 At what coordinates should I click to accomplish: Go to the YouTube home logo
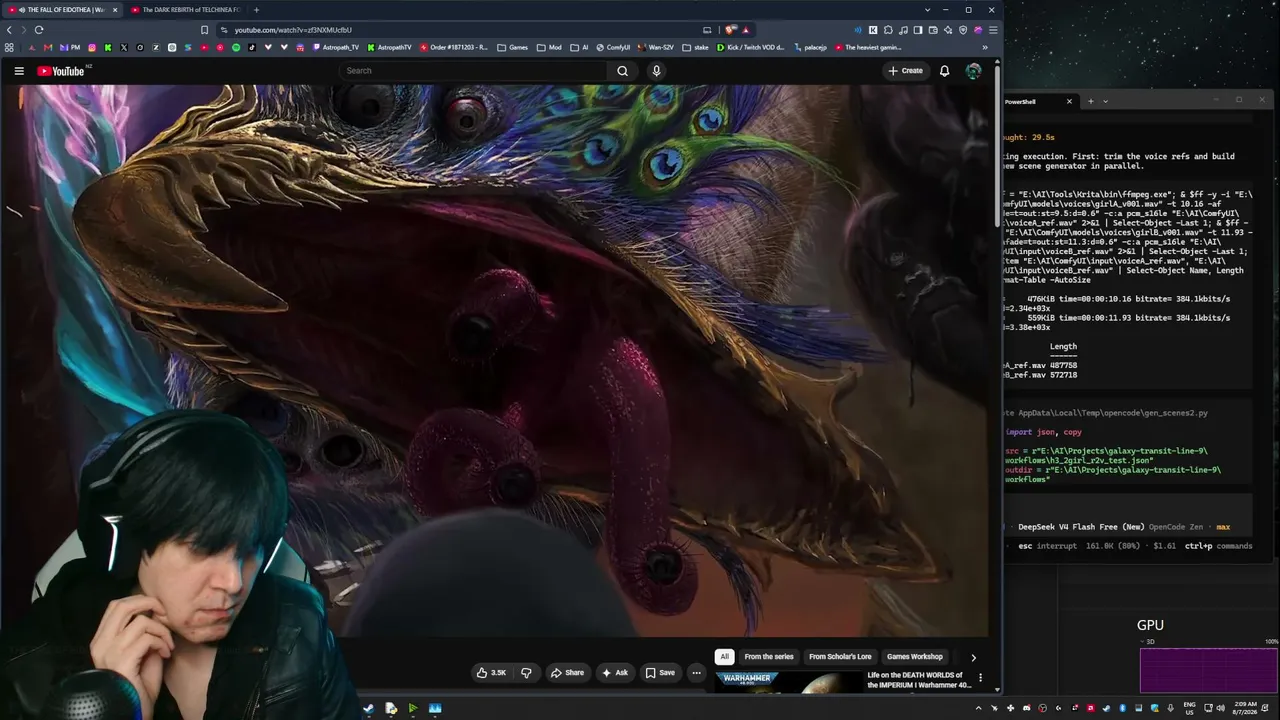62,71
